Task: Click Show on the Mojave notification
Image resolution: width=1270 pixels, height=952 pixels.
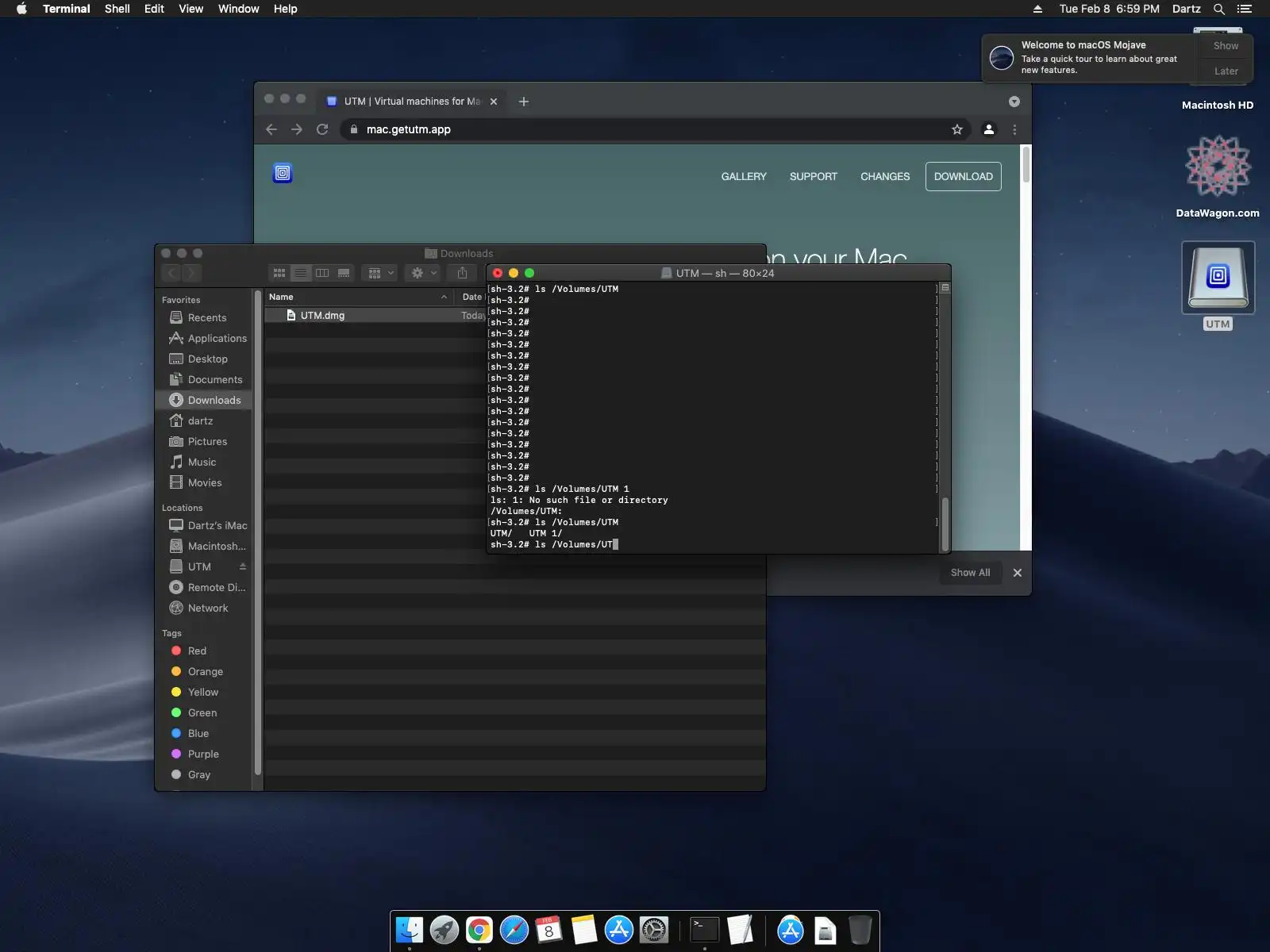Action: pyautogui.click(x=1226, y=46)
